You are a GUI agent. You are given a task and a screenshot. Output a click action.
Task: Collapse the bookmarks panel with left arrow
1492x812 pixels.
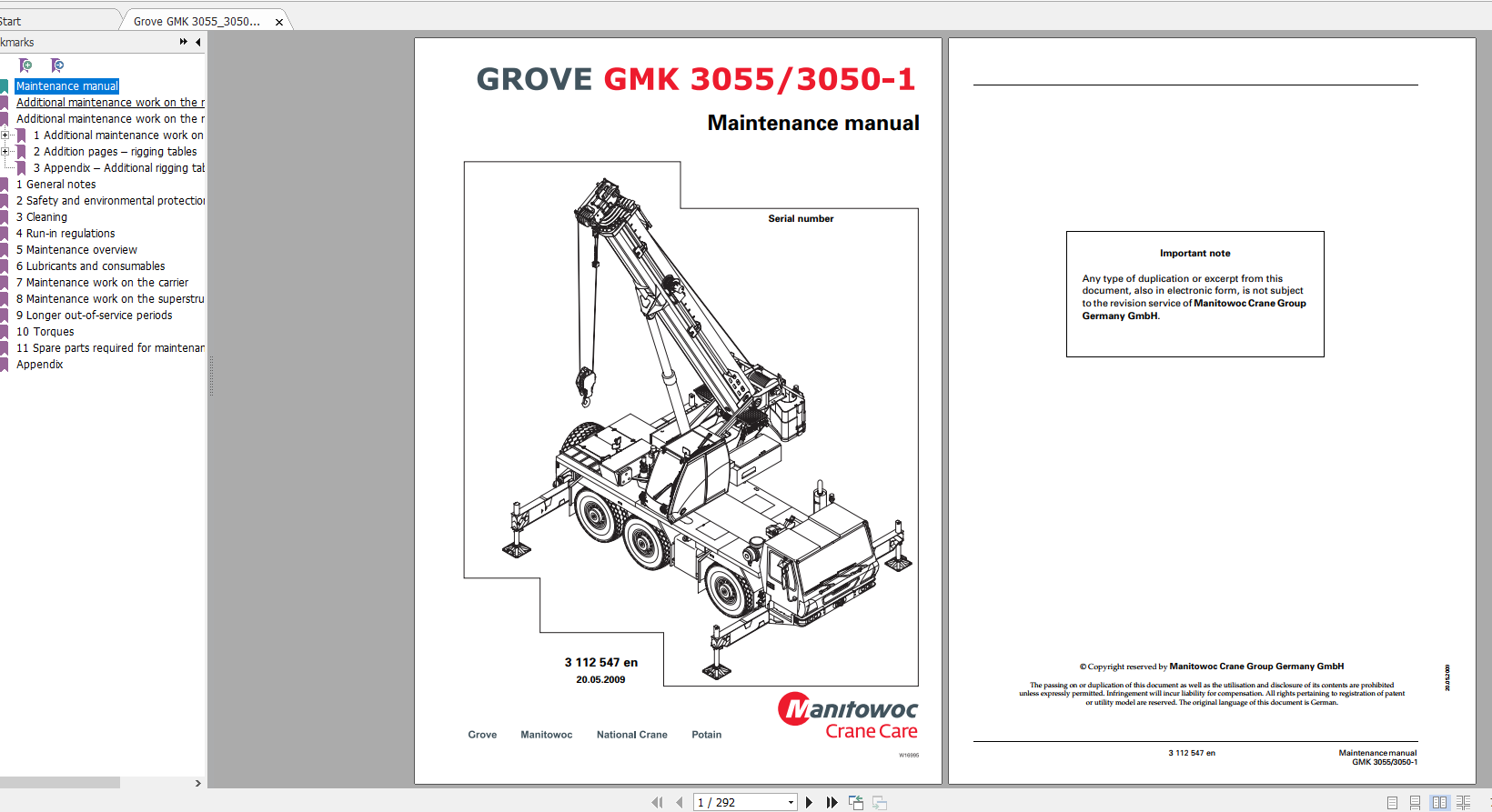(x=197, y=42)
